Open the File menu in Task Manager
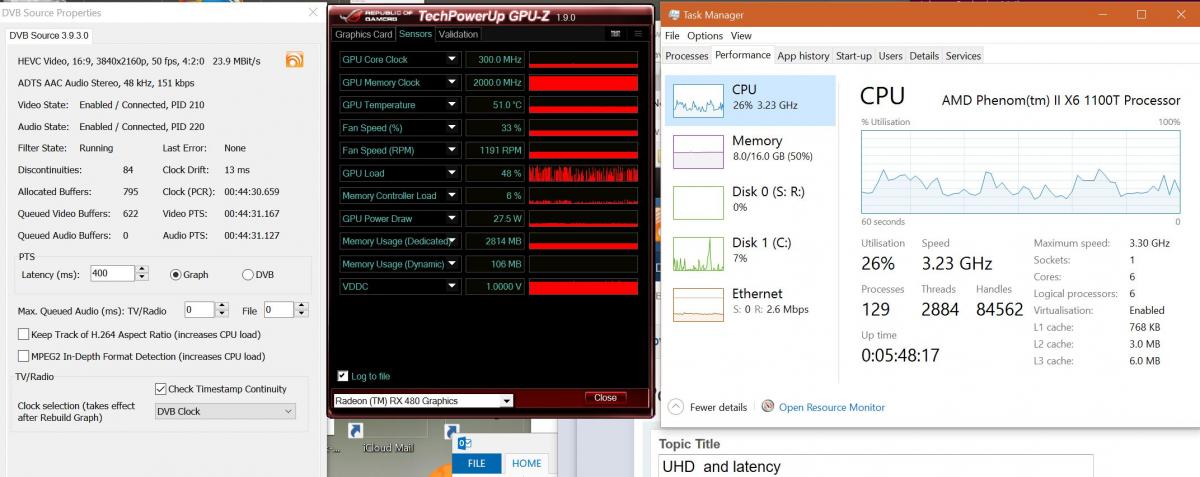 point(672,36)
